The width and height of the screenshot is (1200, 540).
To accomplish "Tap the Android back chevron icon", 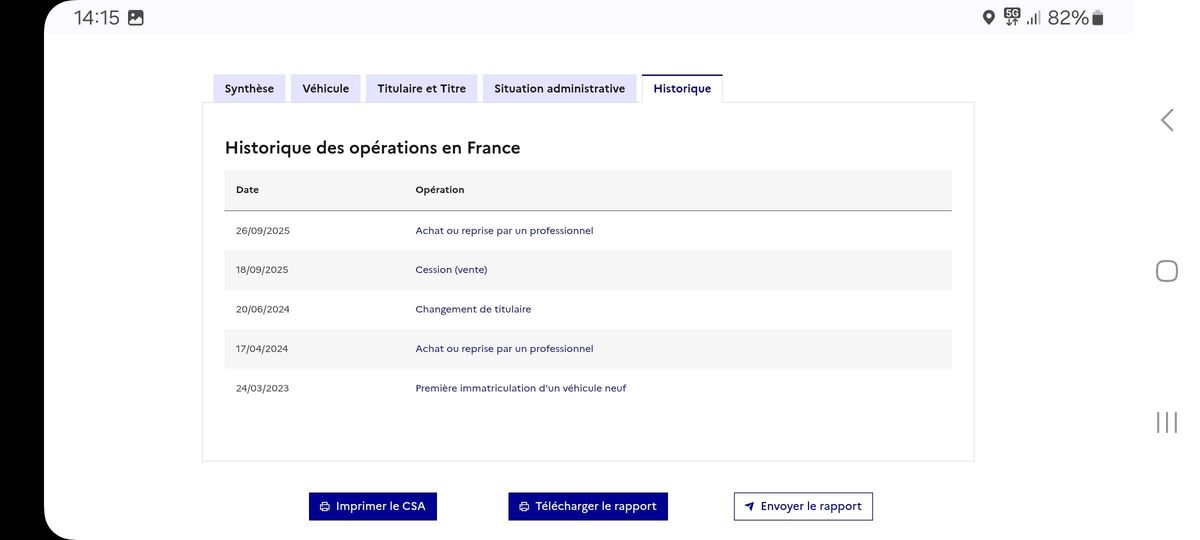I will pyautogui.click(x=1166, y=121).
